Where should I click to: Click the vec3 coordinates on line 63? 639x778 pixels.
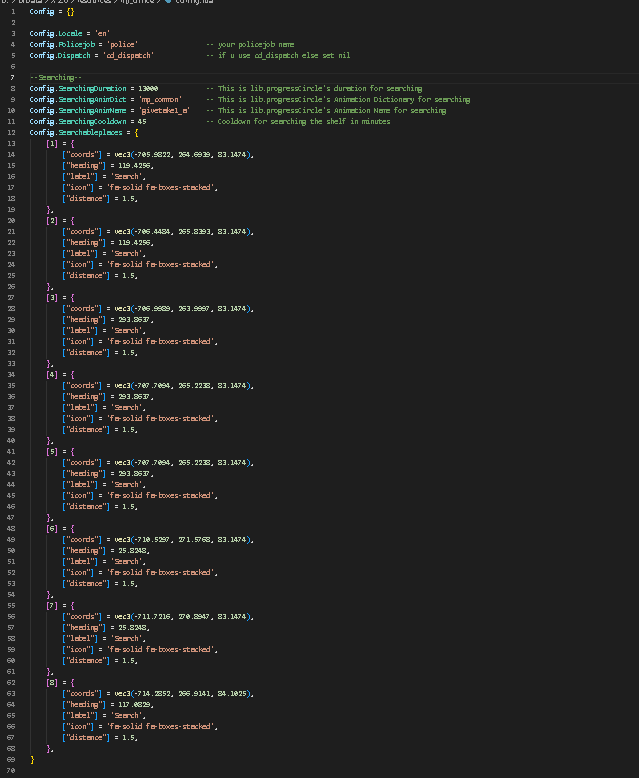tap(182, 694)
